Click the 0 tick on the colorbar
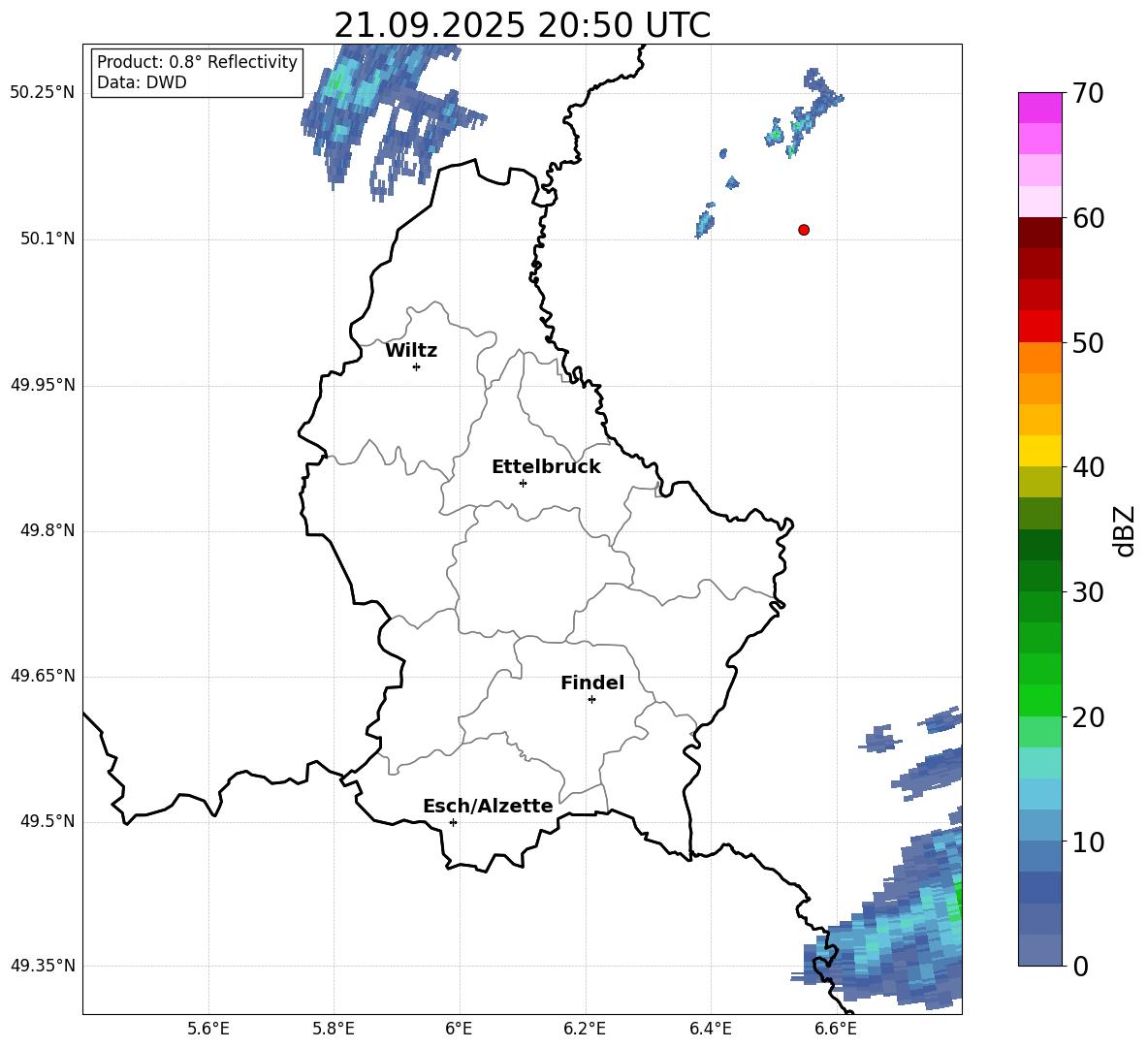 coord(1080,967)
